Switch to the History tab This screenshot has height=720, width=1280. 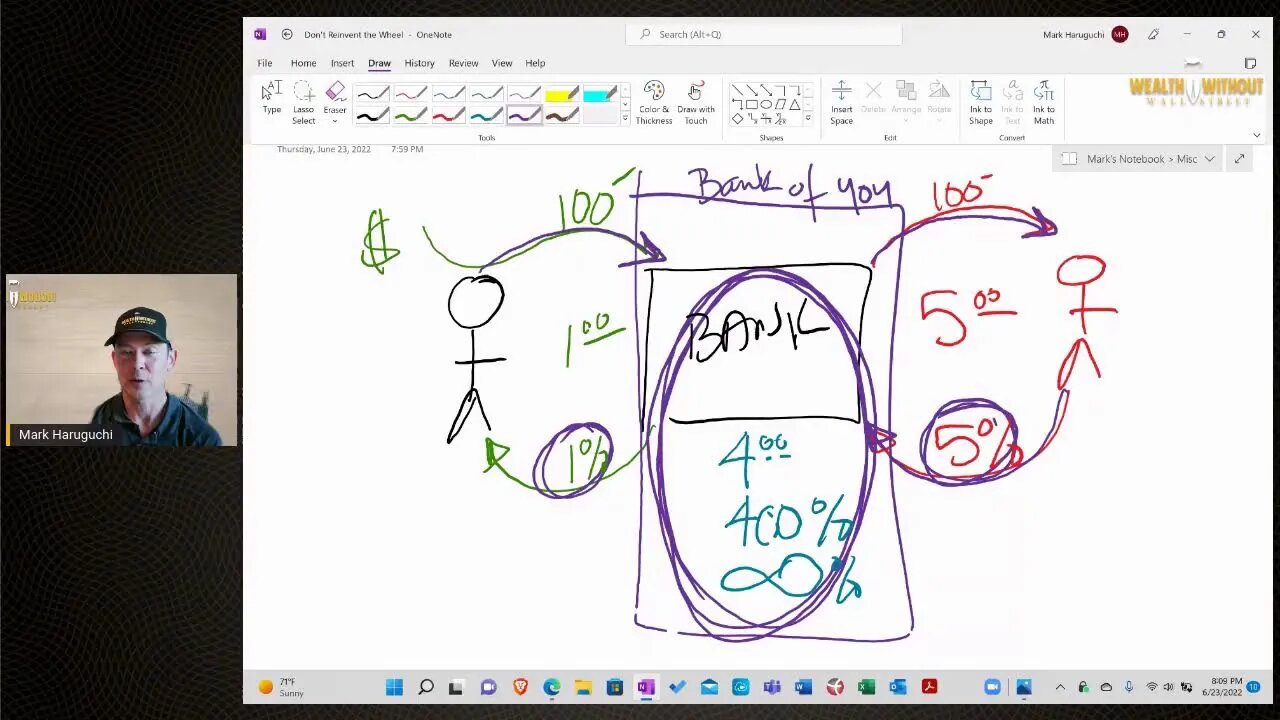(x=419, y=63)
